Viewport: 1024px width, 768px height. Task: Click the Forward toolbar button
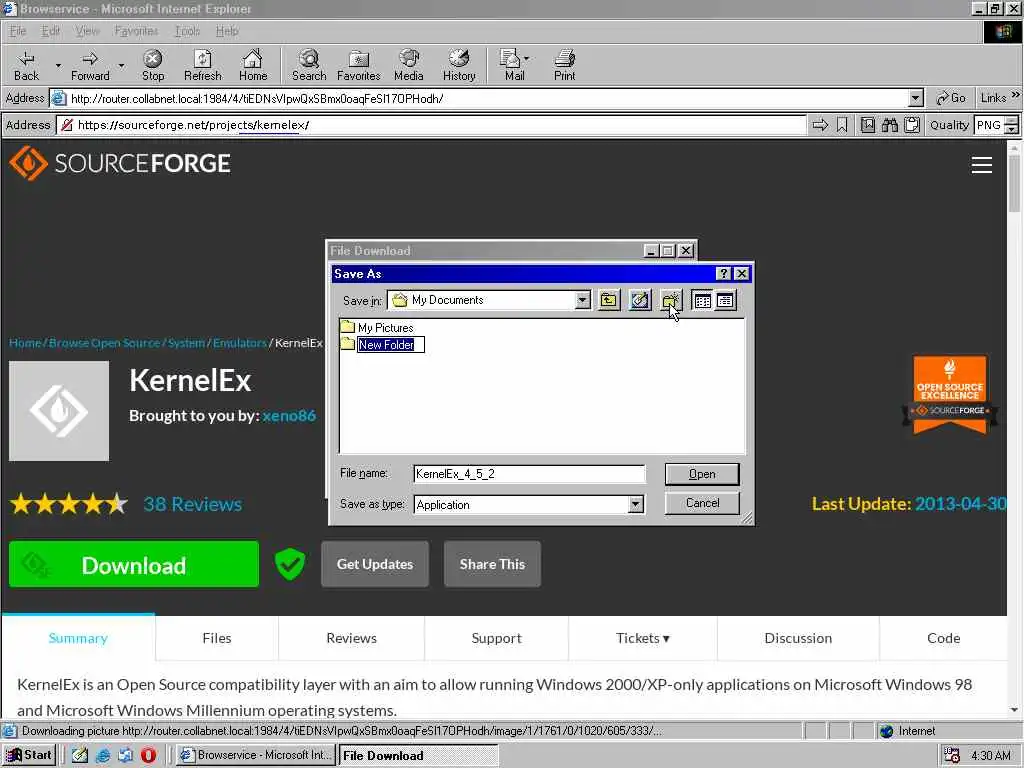pos(90,65)
